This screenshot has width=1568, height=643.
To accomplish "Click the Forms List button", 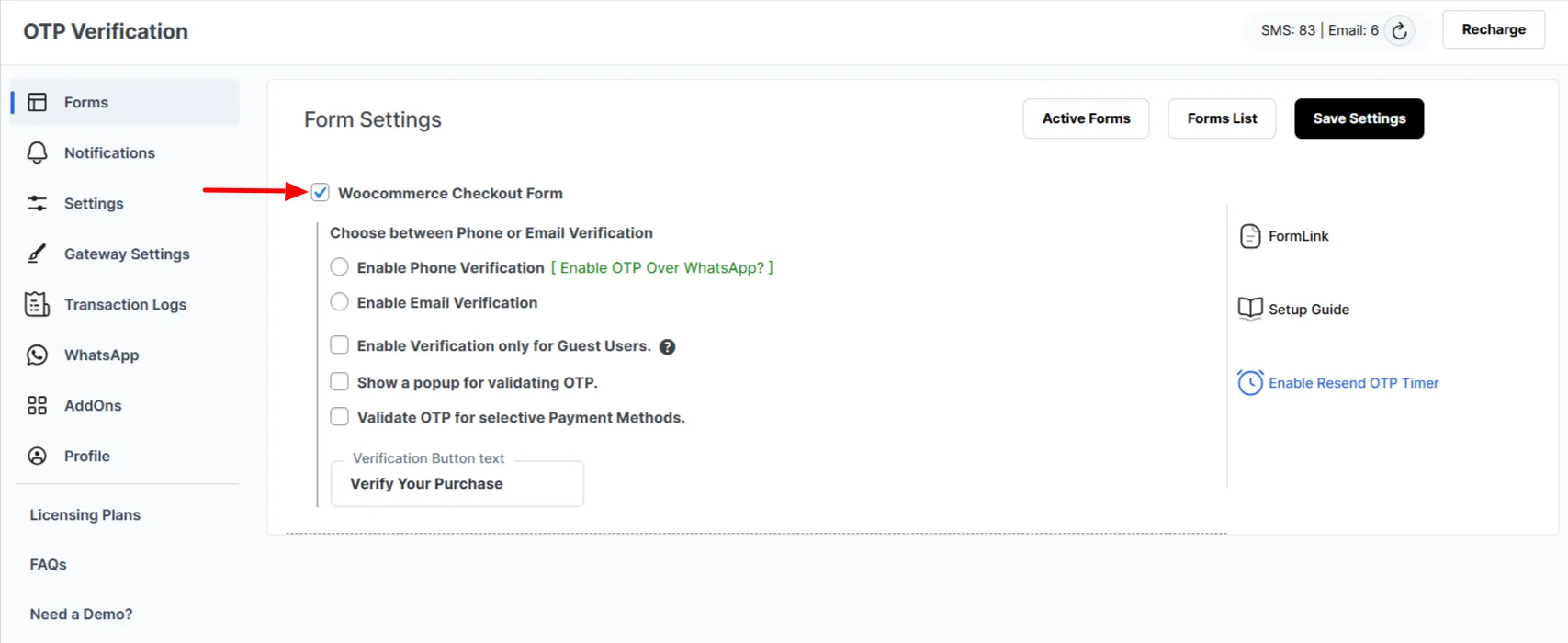I will tap(1222, 118).
